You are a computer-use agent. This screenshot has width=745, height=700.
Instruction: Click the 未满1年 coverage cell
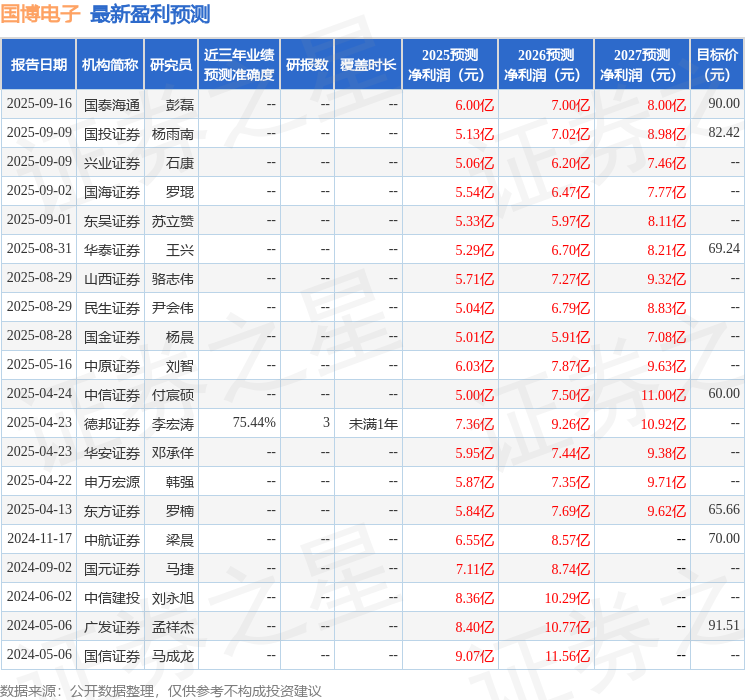(373, 424)
